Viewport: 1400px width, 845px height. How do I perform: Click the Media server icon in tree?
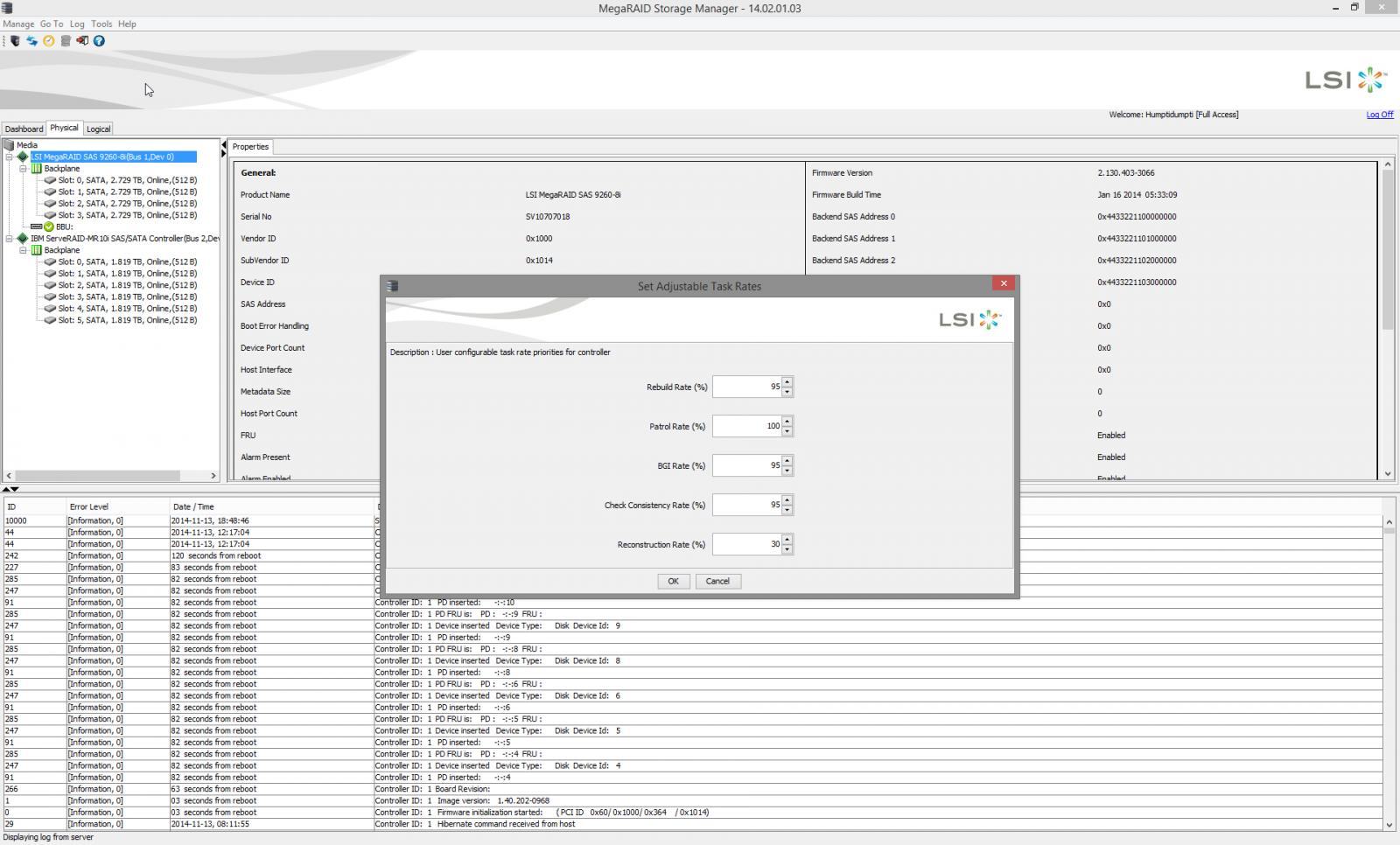[x=9, y=145]
